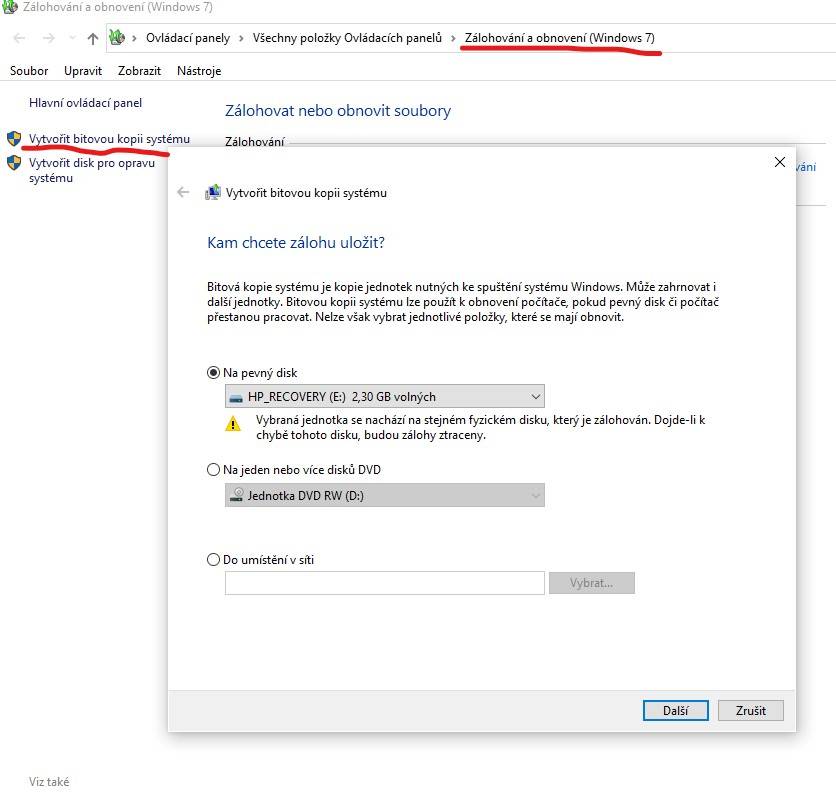Click shield icon beside Vytvořit bitovou kopii systému
The image size is (836, 796).
(14, 139)
